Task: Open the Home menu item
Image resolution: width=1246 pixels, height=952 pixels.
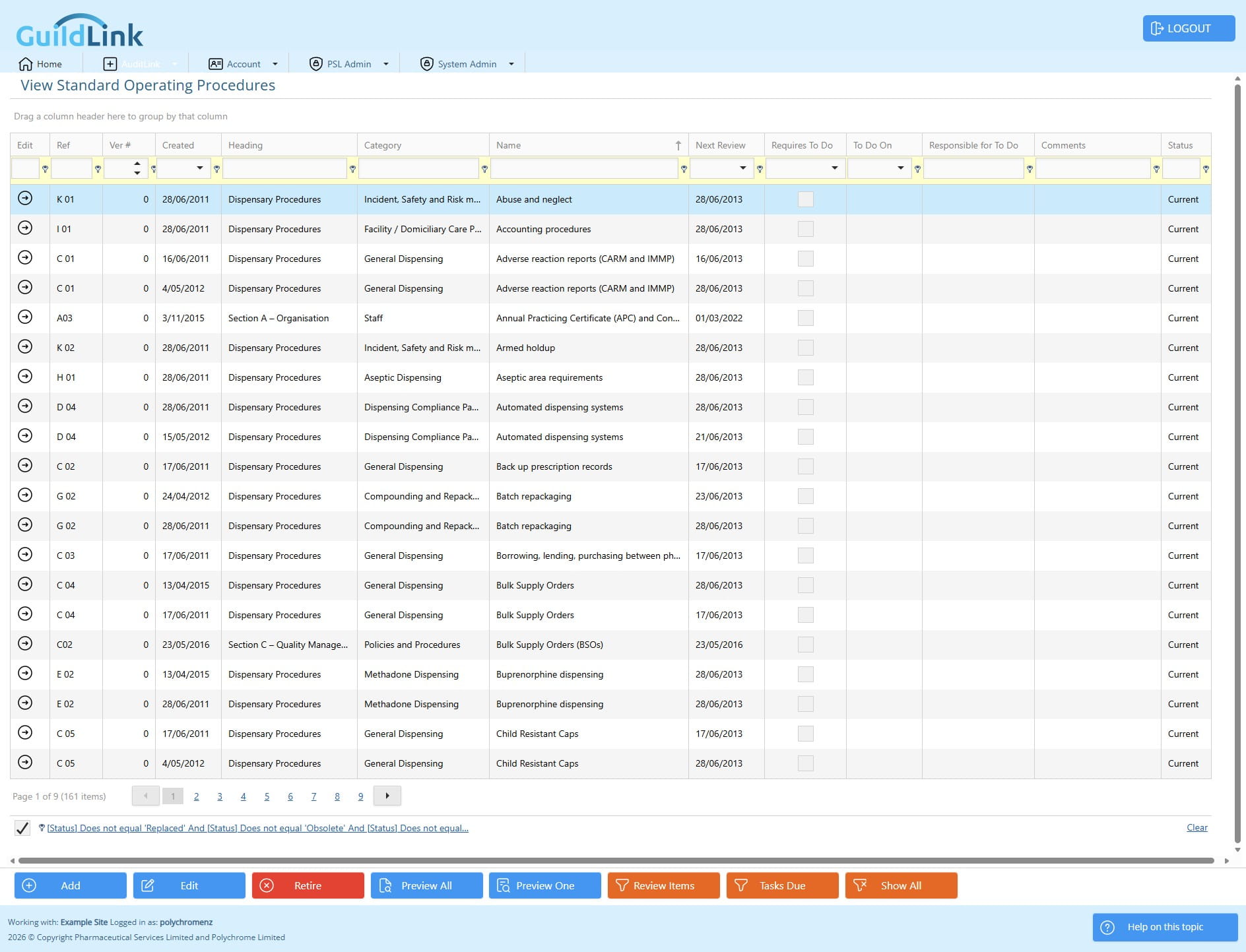Action: click(41, 64)
